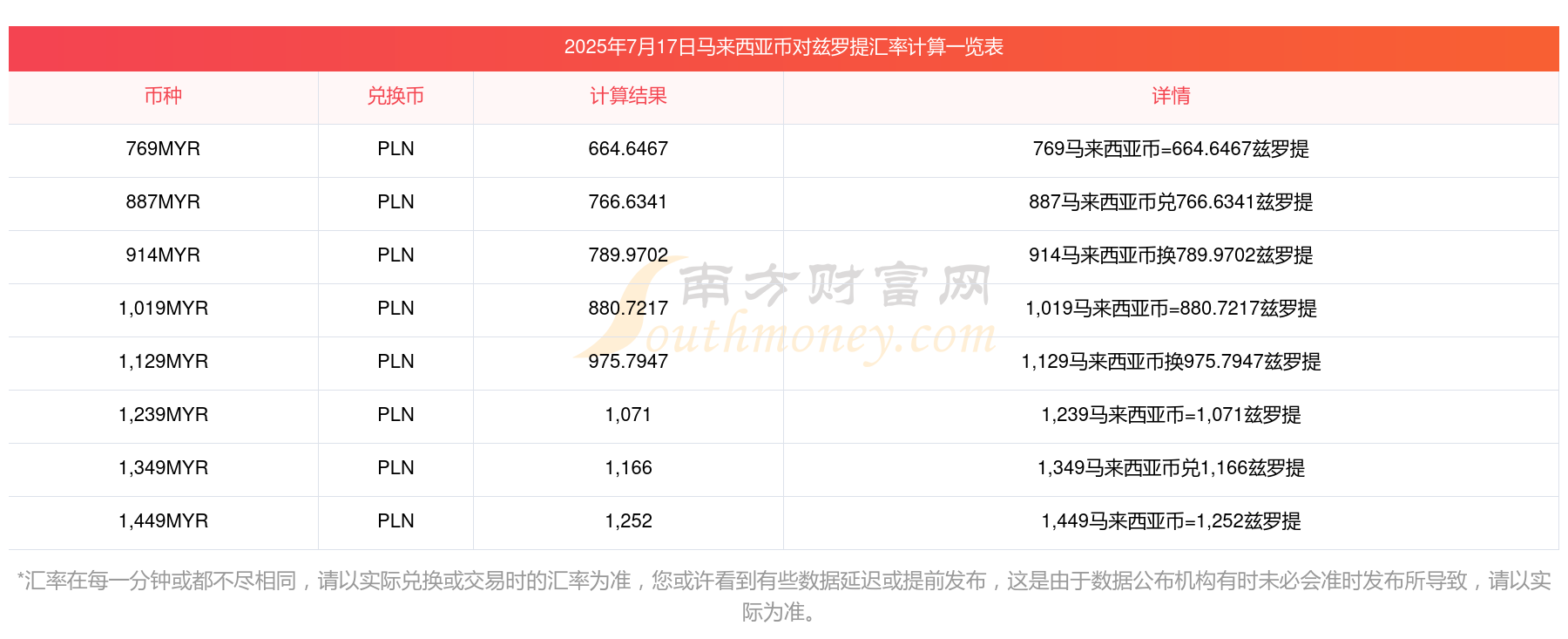Image resolution: width=1568 pixels, height=639 pixels.
Task: Click PLN in the 1,019MYR row
Action: 395,309
